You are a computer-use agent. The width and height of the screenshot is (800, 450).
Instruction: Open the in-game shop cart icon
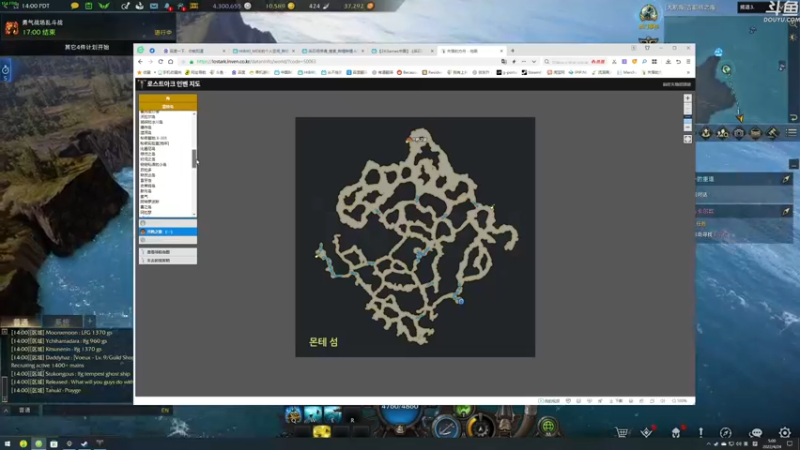621,433
